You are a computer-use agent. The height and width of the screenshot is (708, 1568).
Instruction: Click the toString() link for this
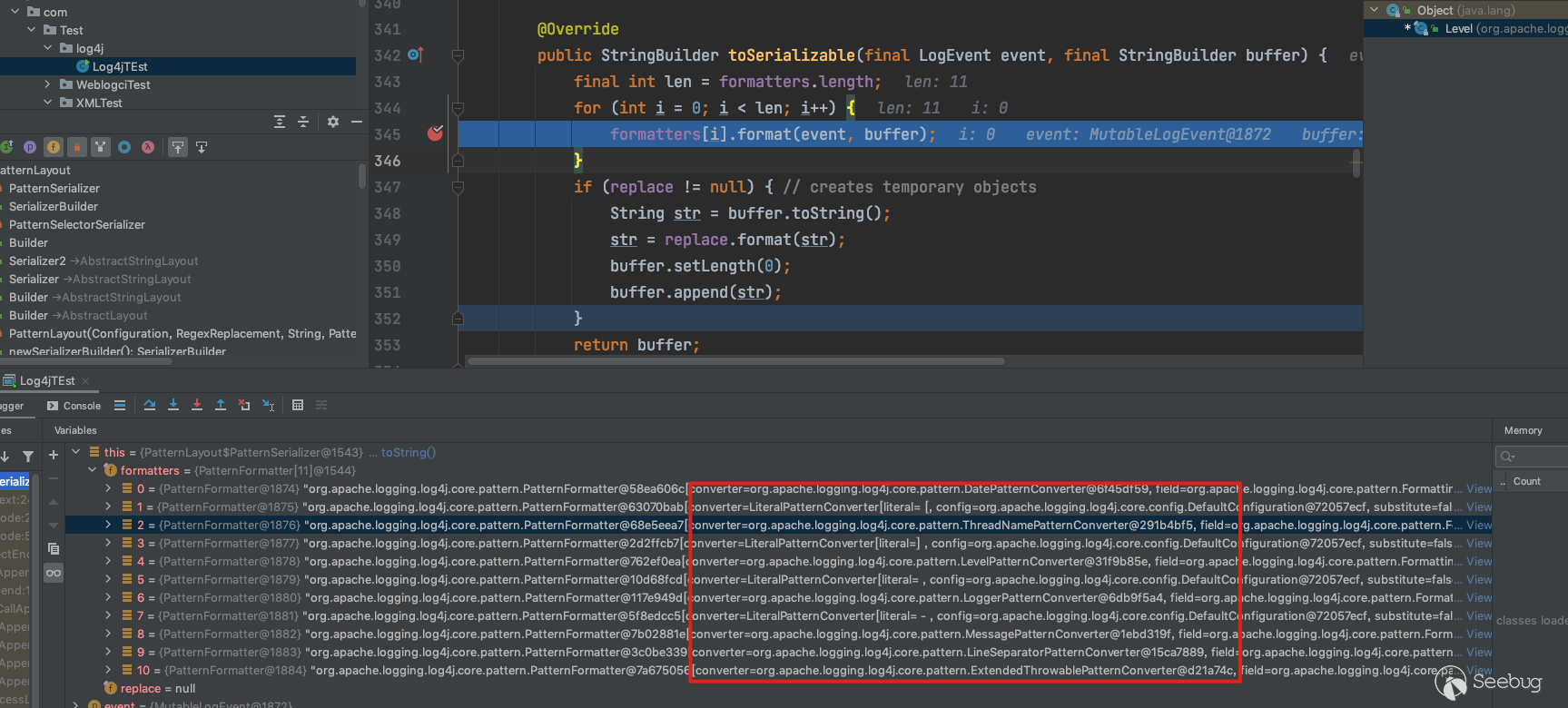pos(408,452)
